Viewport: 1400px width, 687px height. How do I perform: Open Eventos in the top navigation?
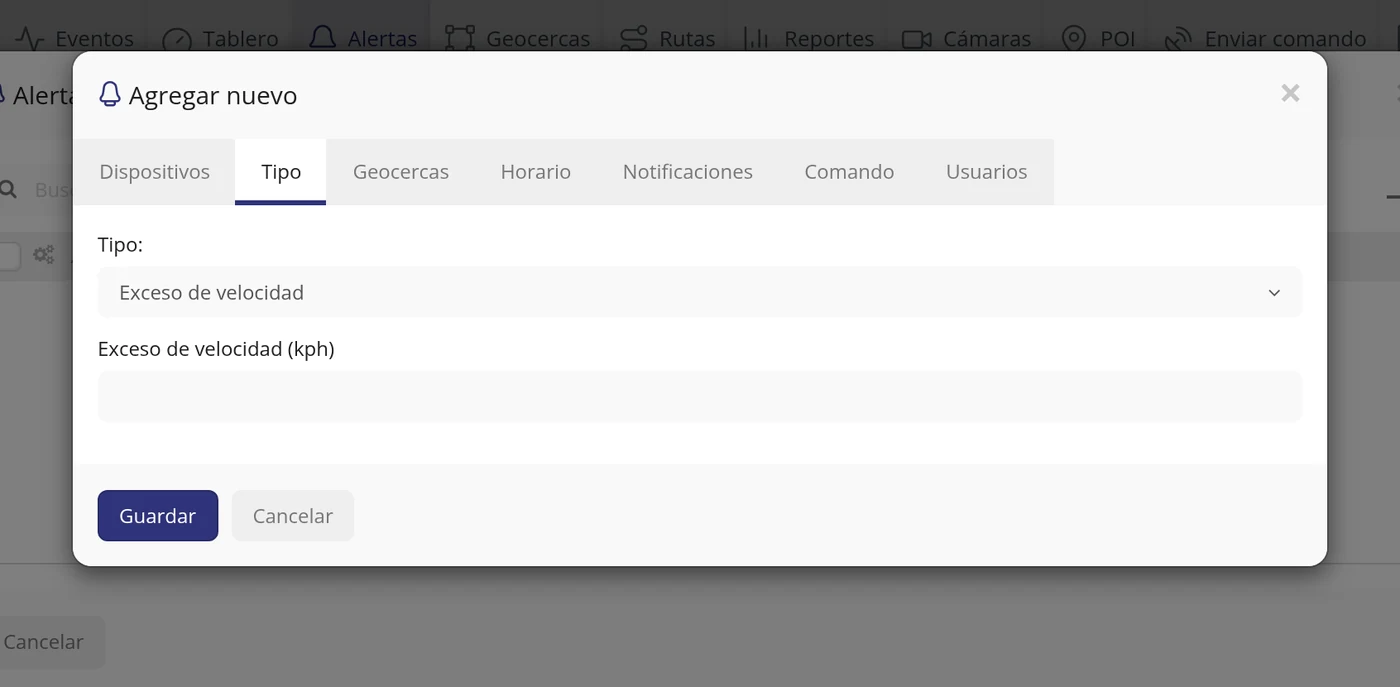pyautogui.click(x=75, y=38)
